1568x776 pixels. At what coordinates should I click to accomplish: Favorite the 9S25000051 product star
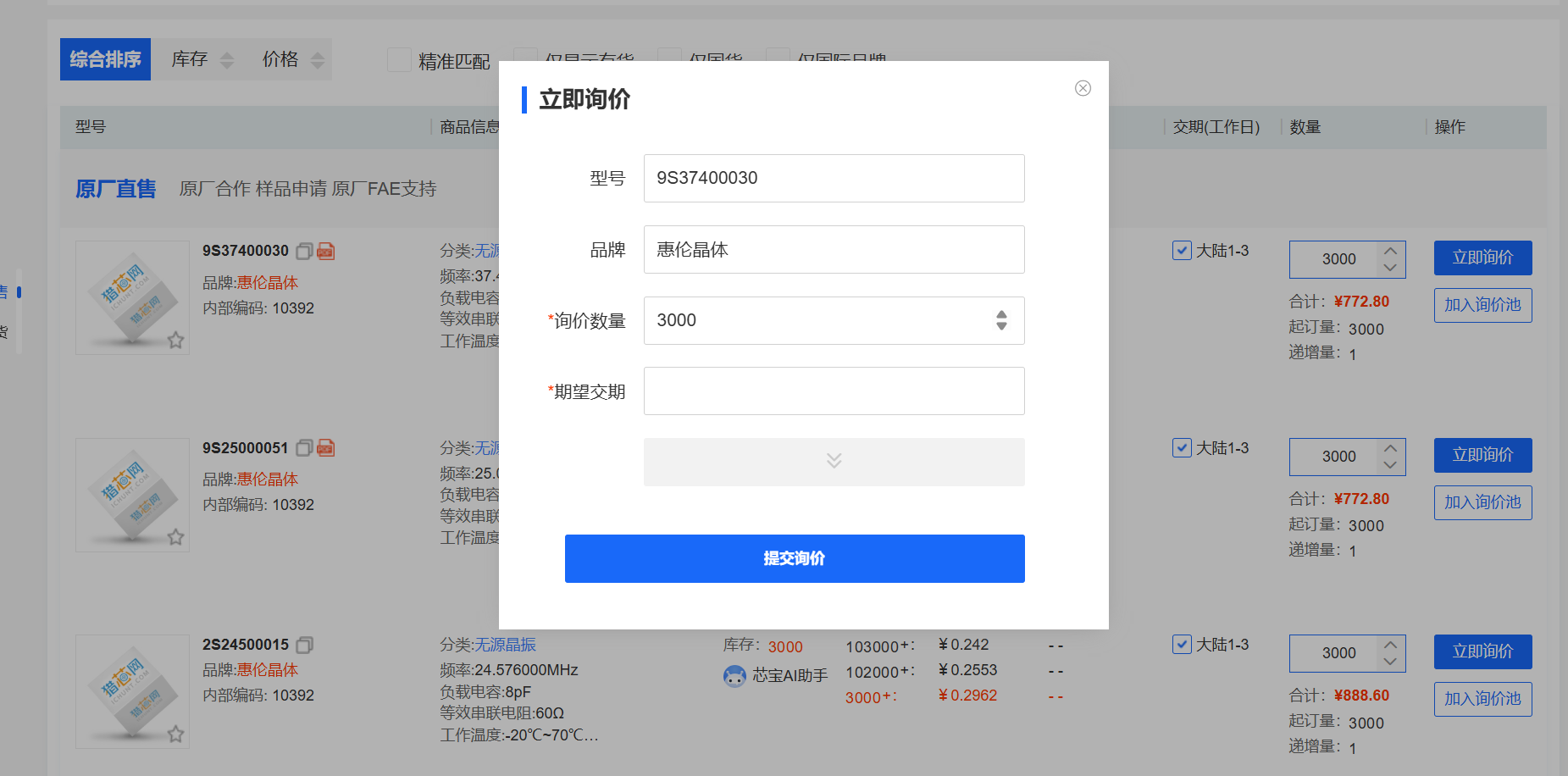click(x=175, y=537)
